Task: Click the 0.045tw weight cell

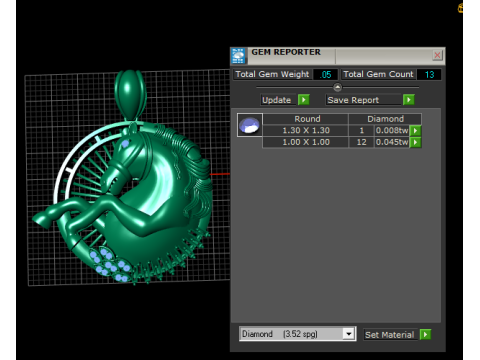Action: pyautogui.click(x=392, y=142)
